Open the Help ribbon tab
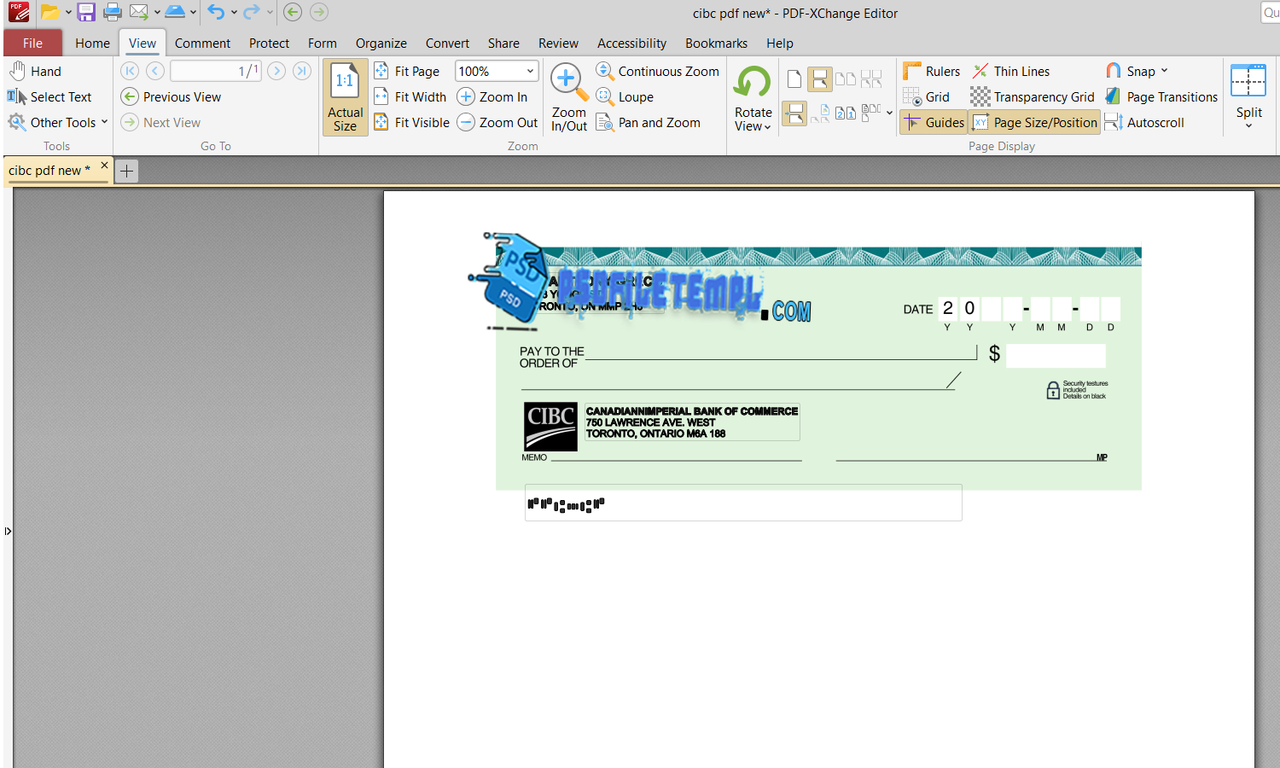This screenshot has width=1280, height=768. (780, 43)
